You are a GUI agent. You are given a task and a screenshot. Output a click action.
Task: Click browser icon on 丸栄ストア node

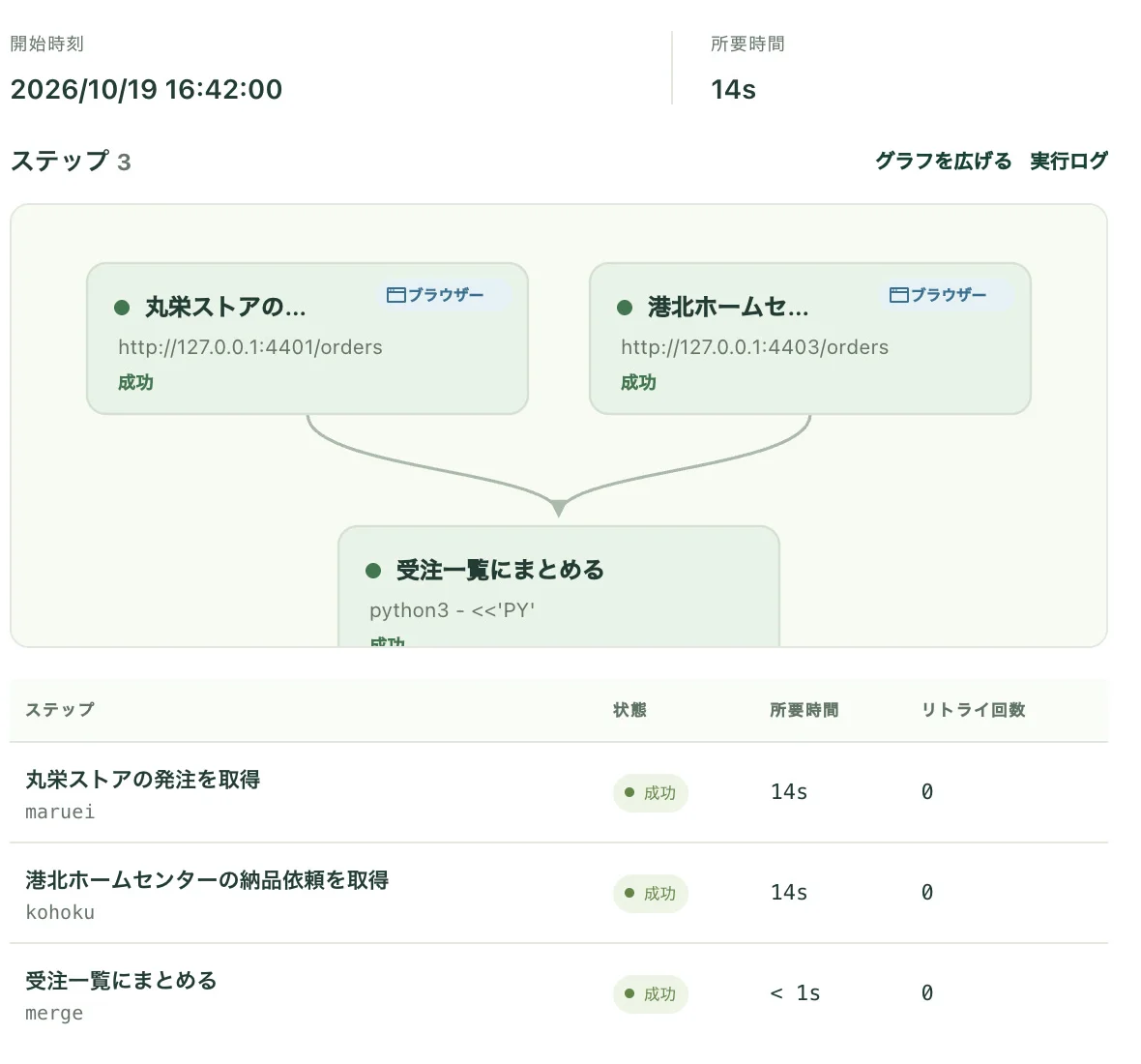395,295
